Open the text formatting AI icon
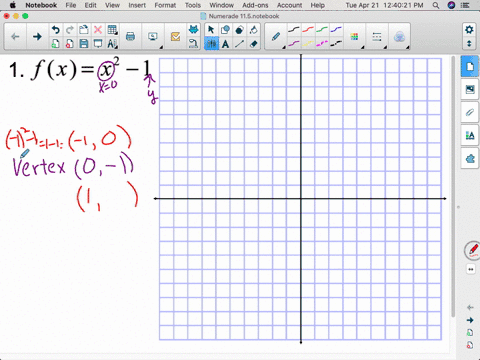Image resolution: width=480 pixels, height=360 pixels. (112, 44)
